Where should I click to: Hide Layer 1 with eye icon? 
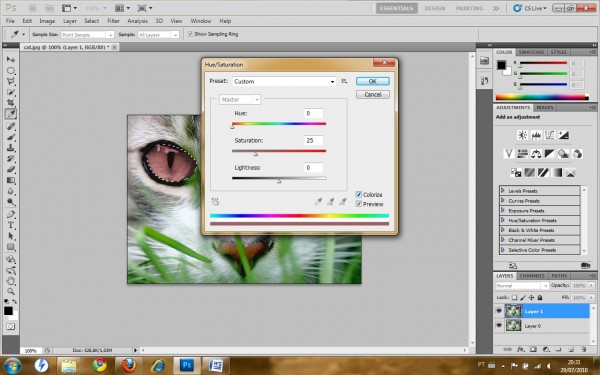pyautogui.click(x=499, y=311)
